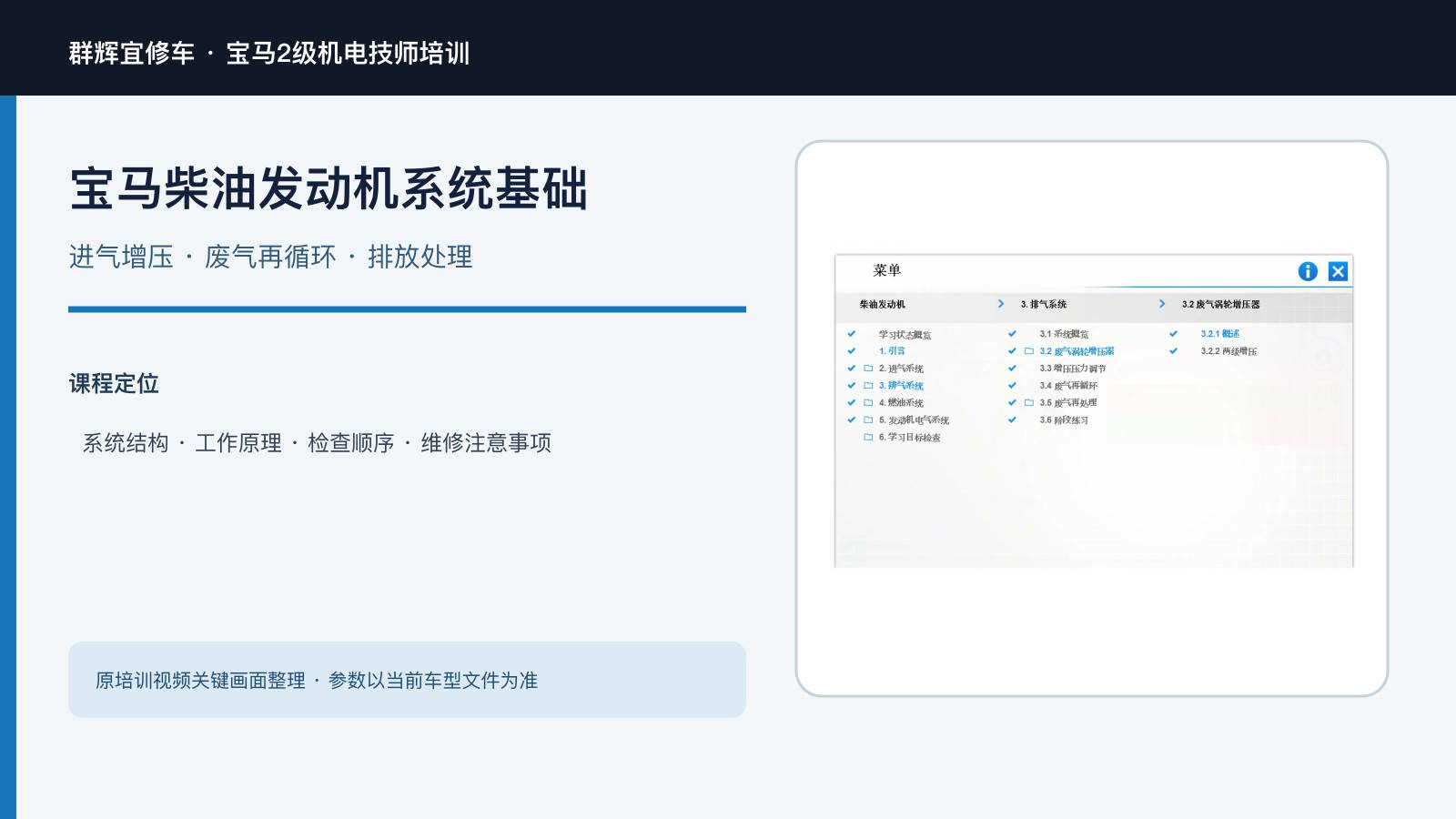Viewport: 1456px width, 819px height.
Task: Click the header text 群辉宜修车 · 宝马2级机电技师培训
Action: click(x=269, y=53)
